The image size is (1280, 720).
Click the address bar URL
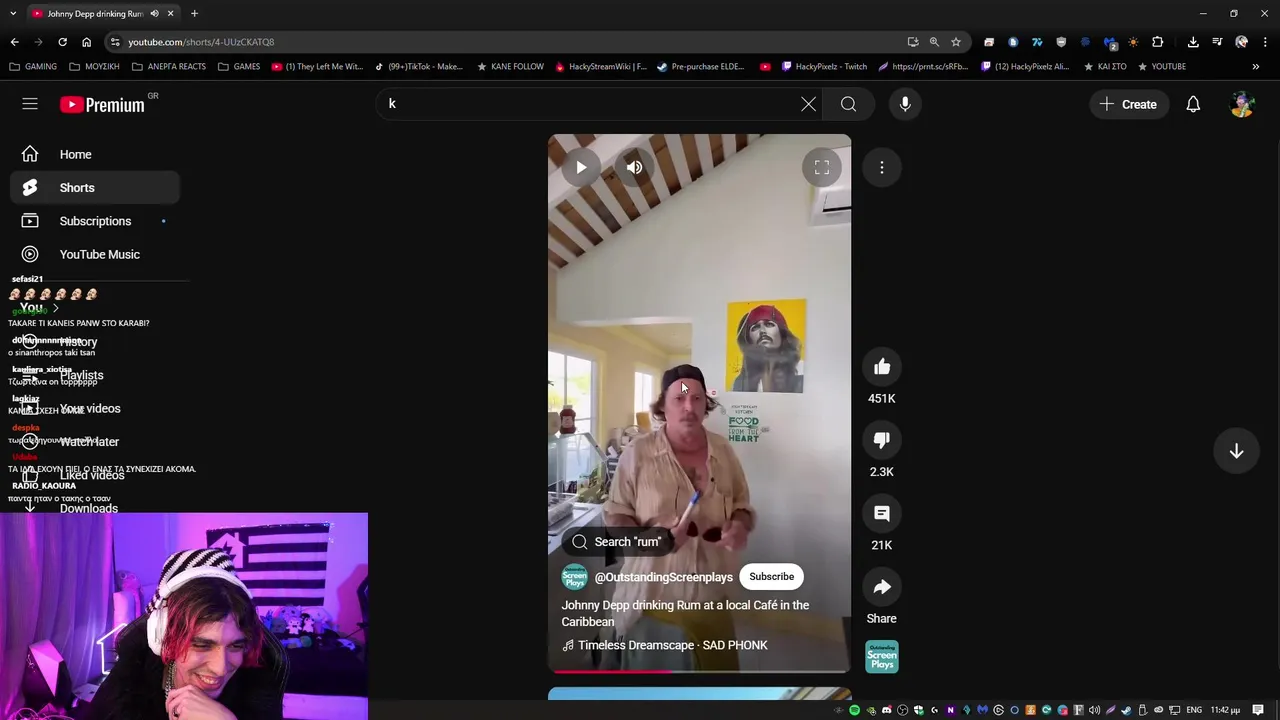tap(201, 42)
